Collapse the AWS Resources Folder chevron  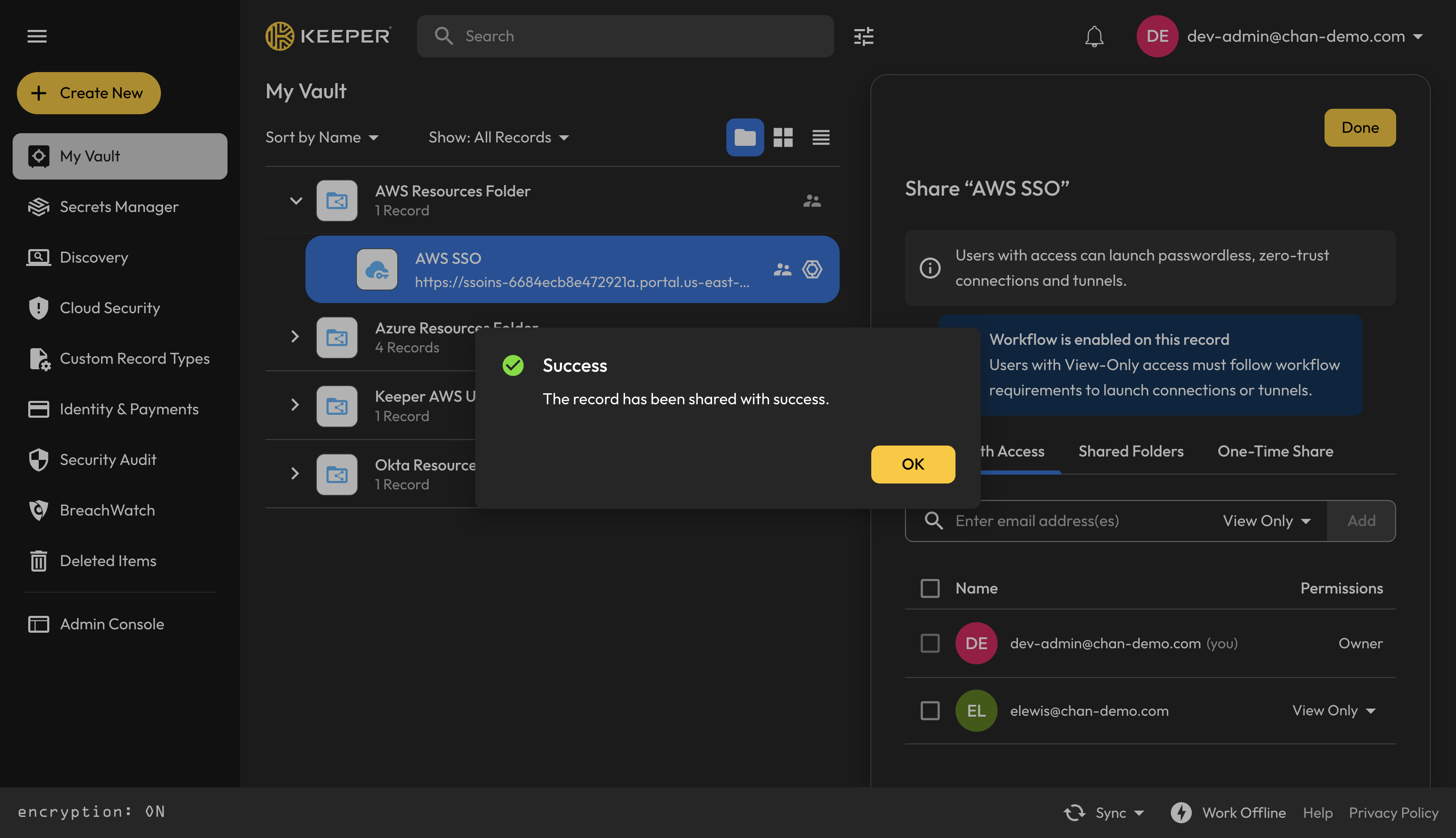[296, 201]
